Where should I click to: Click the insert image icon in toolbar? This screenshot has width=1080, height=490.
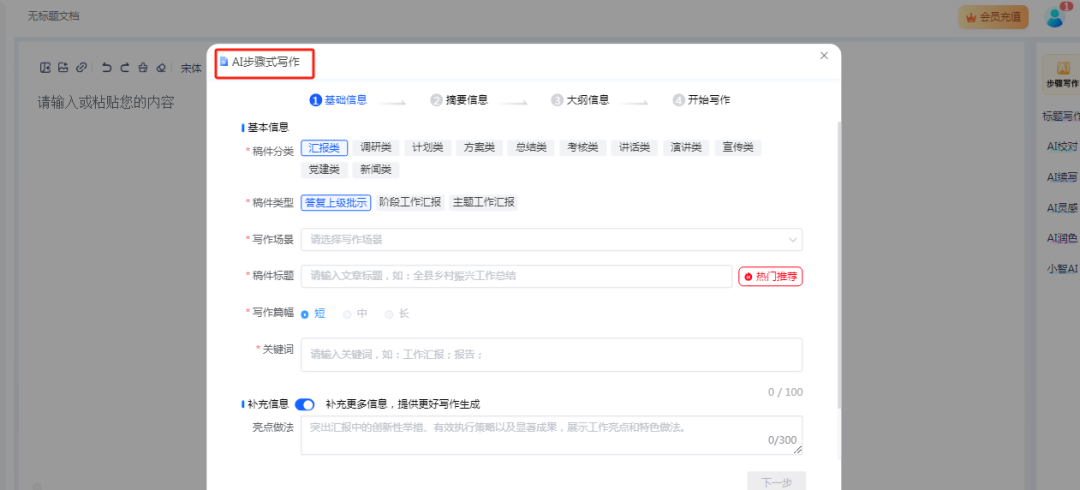tap(63, 68)
